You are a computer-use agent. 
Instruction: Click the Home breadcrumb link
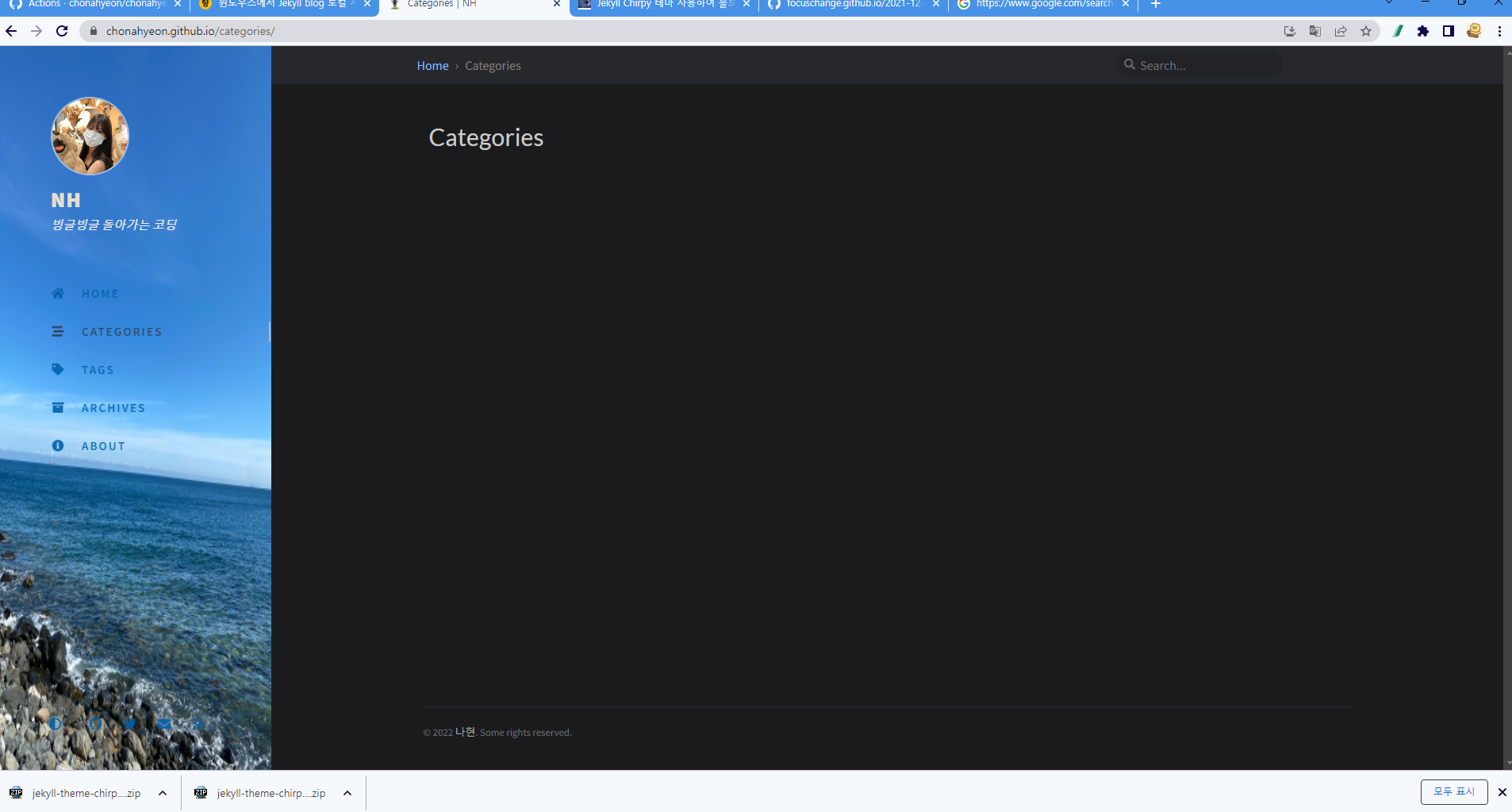pos(432,66)
